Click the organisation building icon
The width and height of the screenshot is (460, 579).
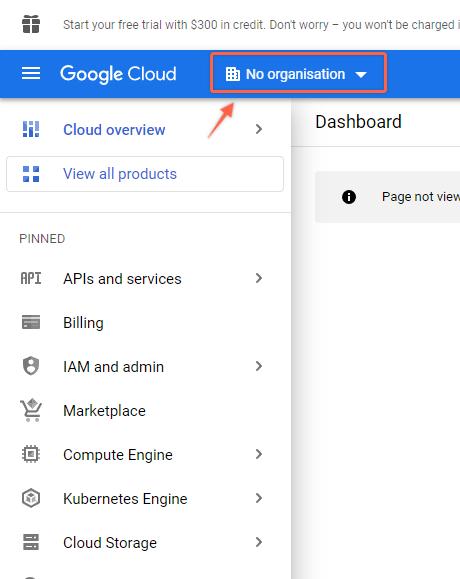tap(233, 74)
